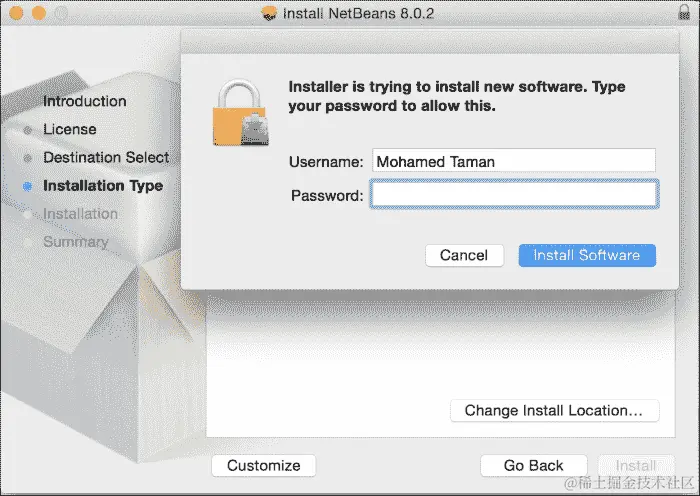Click the blue bullet beside Installation Type
The height and width of the screenshot is (496, 700).
(28, 187)
